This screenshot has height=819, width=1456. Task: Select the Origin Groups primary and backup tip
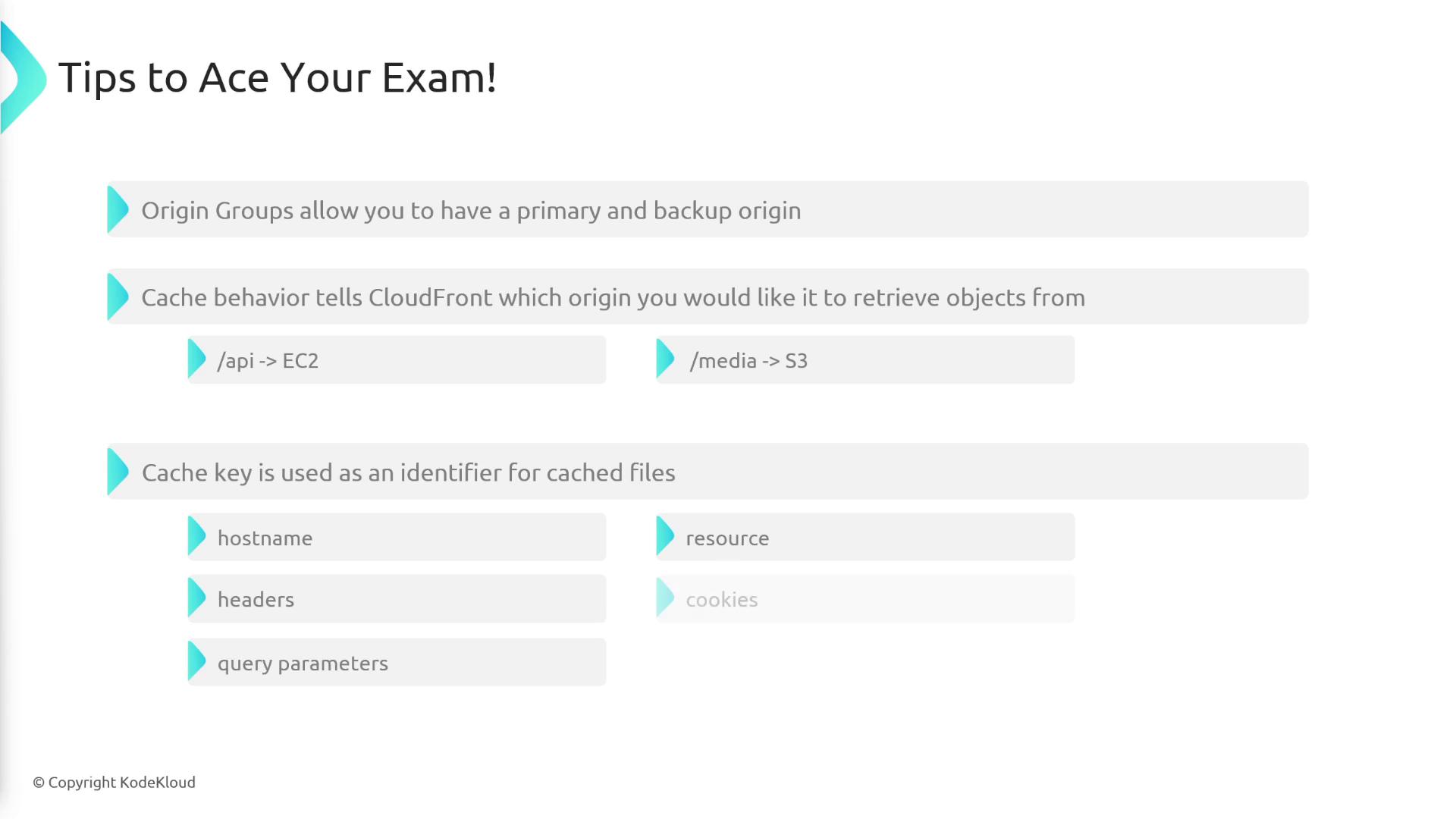(x=471, y=211)
